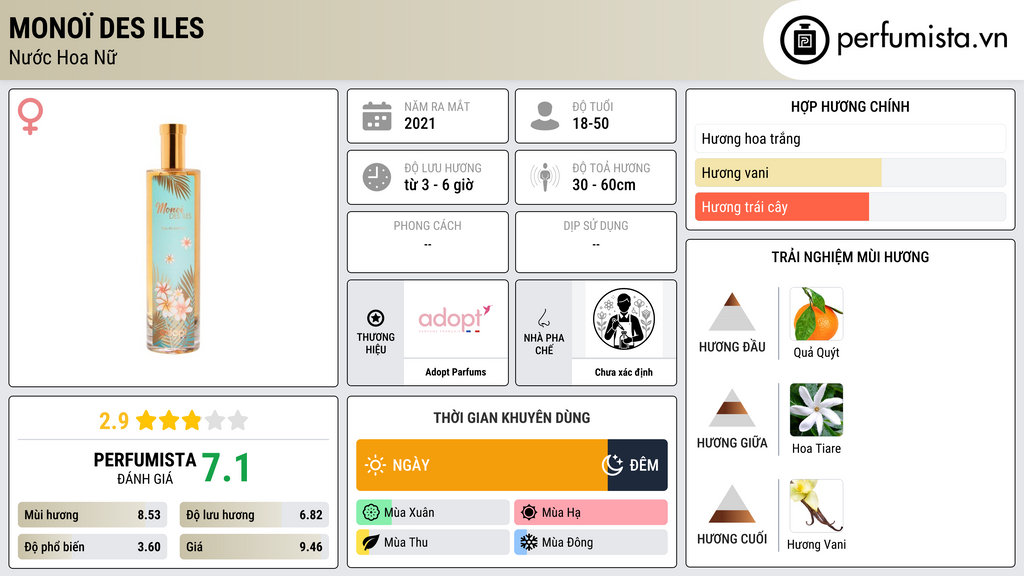Click the nose icon above Nhà pha chế

tap(543, 318)
